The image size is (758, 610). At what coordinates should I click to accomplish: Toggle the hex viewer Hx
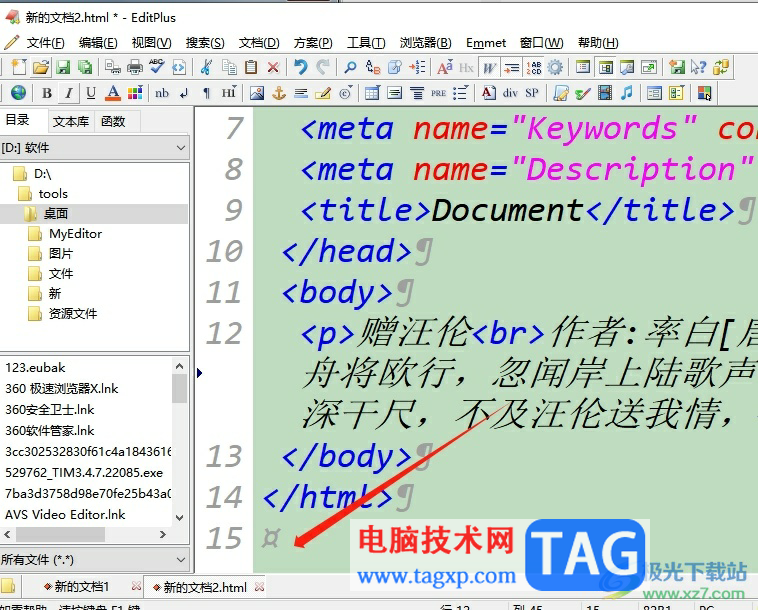coord(466,67)
